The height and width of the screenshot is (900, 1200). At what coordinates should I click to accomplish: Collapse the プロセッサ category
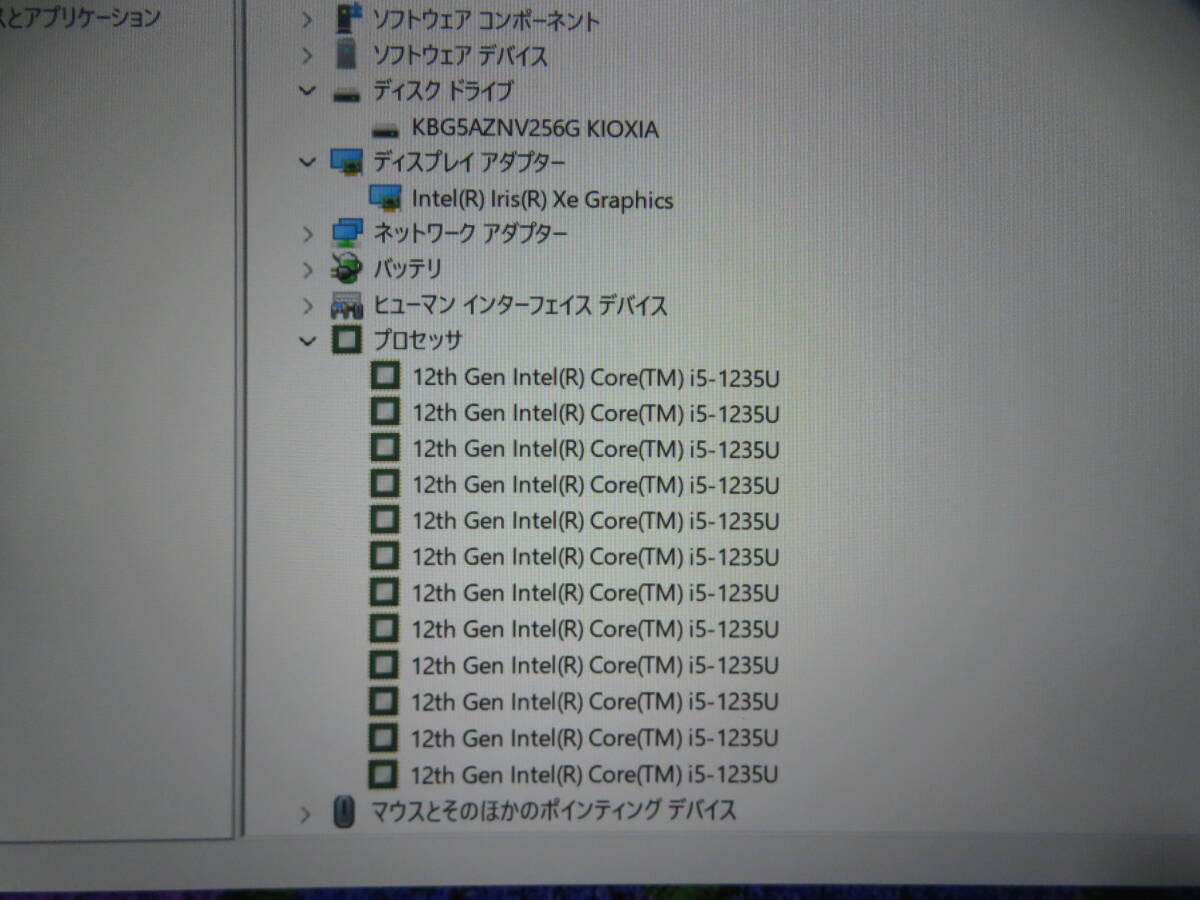(x=307, y=341)
